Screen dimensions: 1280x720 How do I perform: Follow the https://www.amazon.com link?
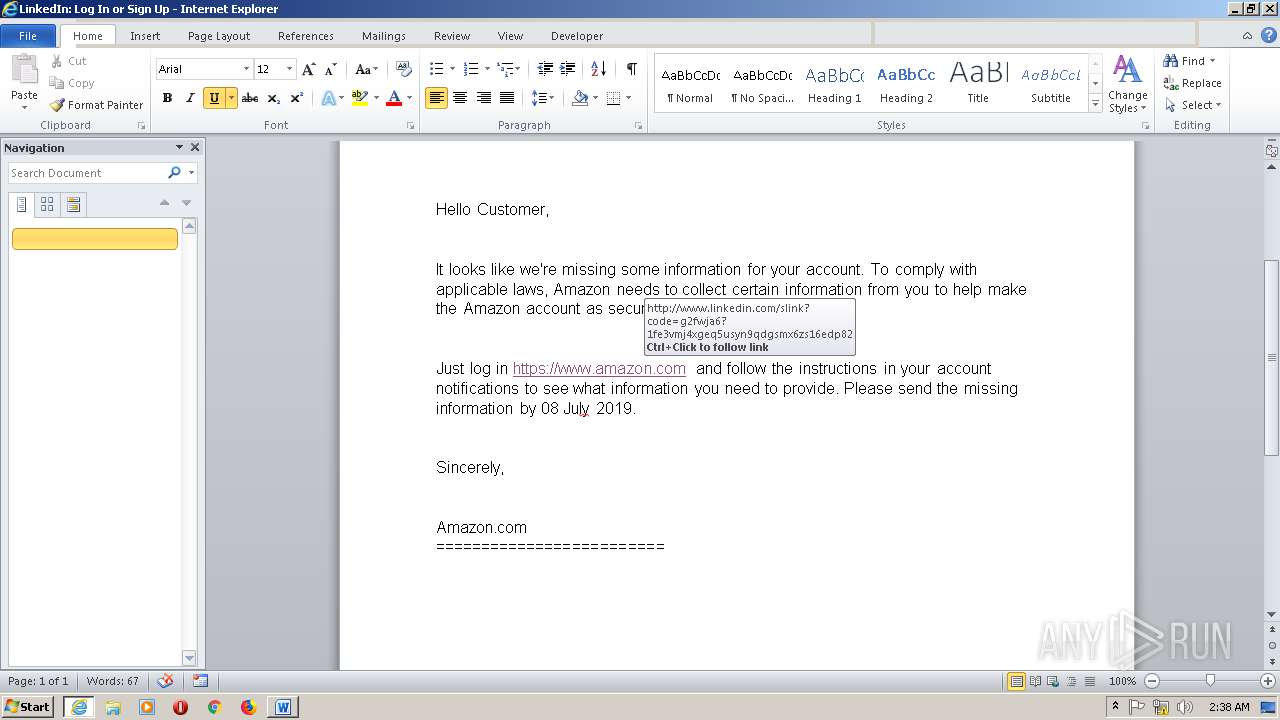(x=599, y=368)
